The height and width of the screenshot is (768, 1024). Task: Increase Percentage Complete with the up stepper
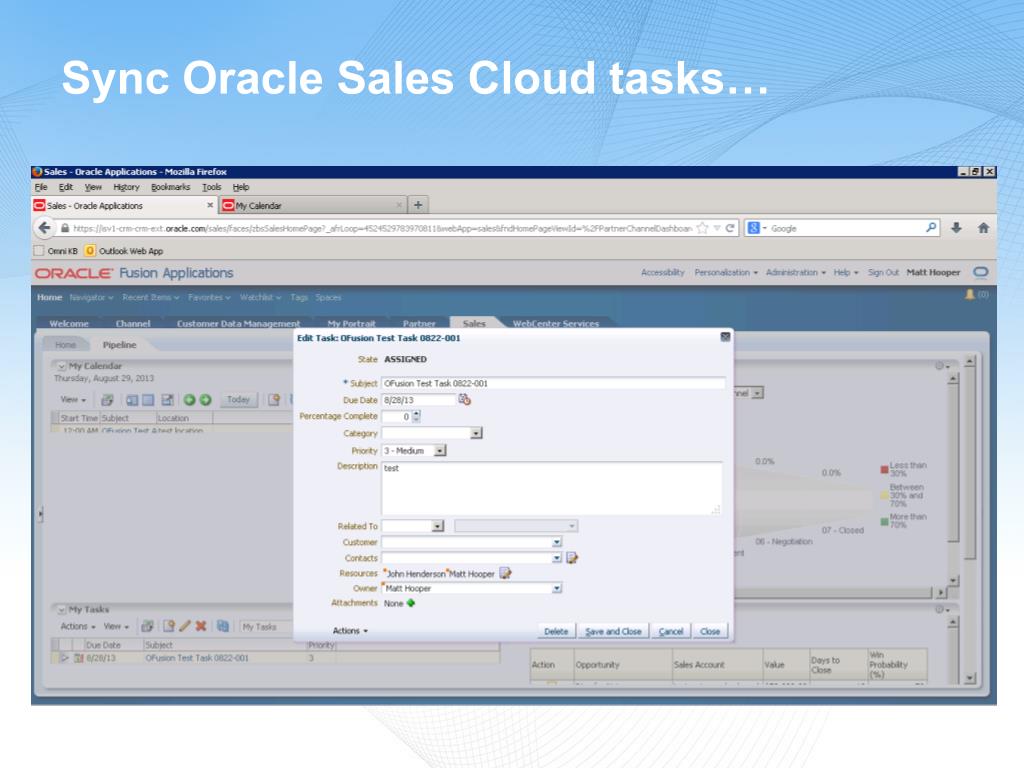[x=417, y=413]
